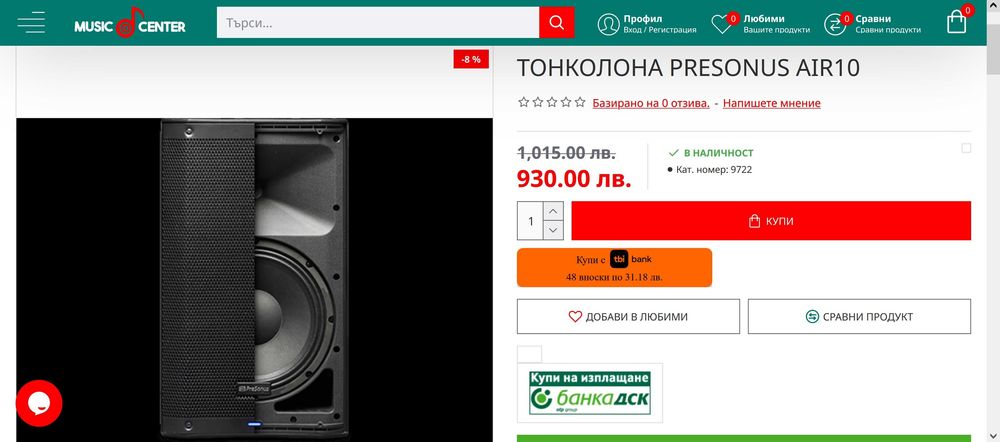Open the Любими heart icon in header
The image size is (1000, 442).
click(722, 25)
